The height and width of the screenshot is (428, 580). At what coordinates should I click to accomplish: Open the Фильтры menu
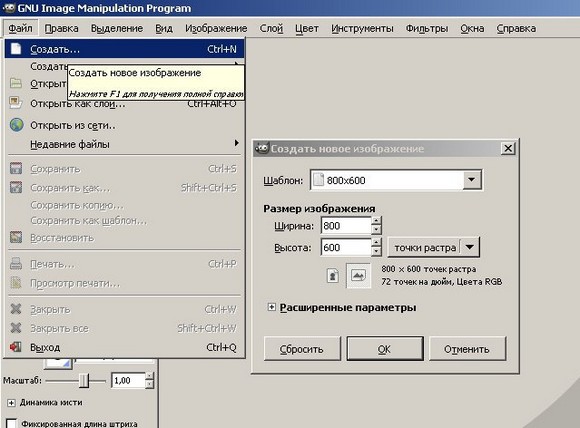[x=427, y=28]
